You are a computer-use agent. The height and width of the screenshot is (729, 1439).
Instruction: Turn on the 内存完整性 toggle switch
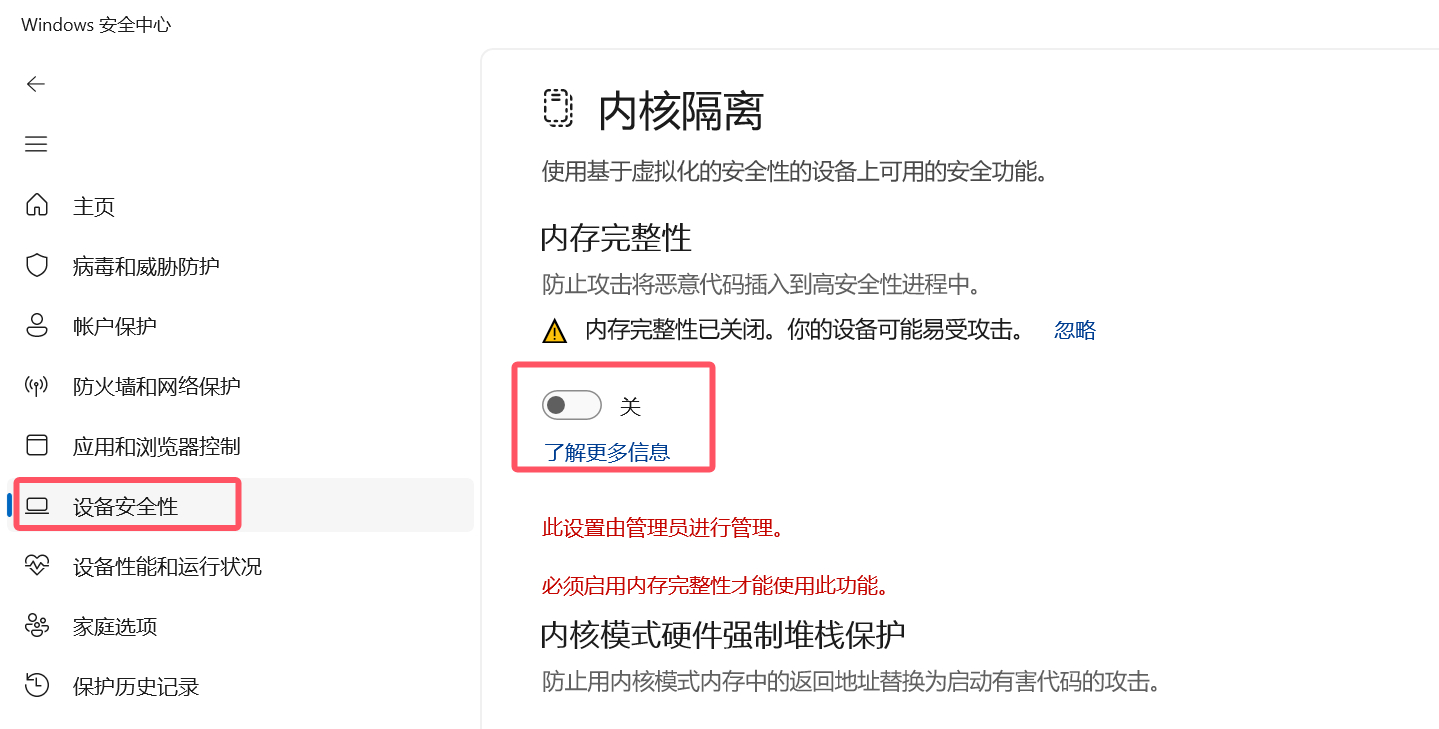tap(572, 405)
